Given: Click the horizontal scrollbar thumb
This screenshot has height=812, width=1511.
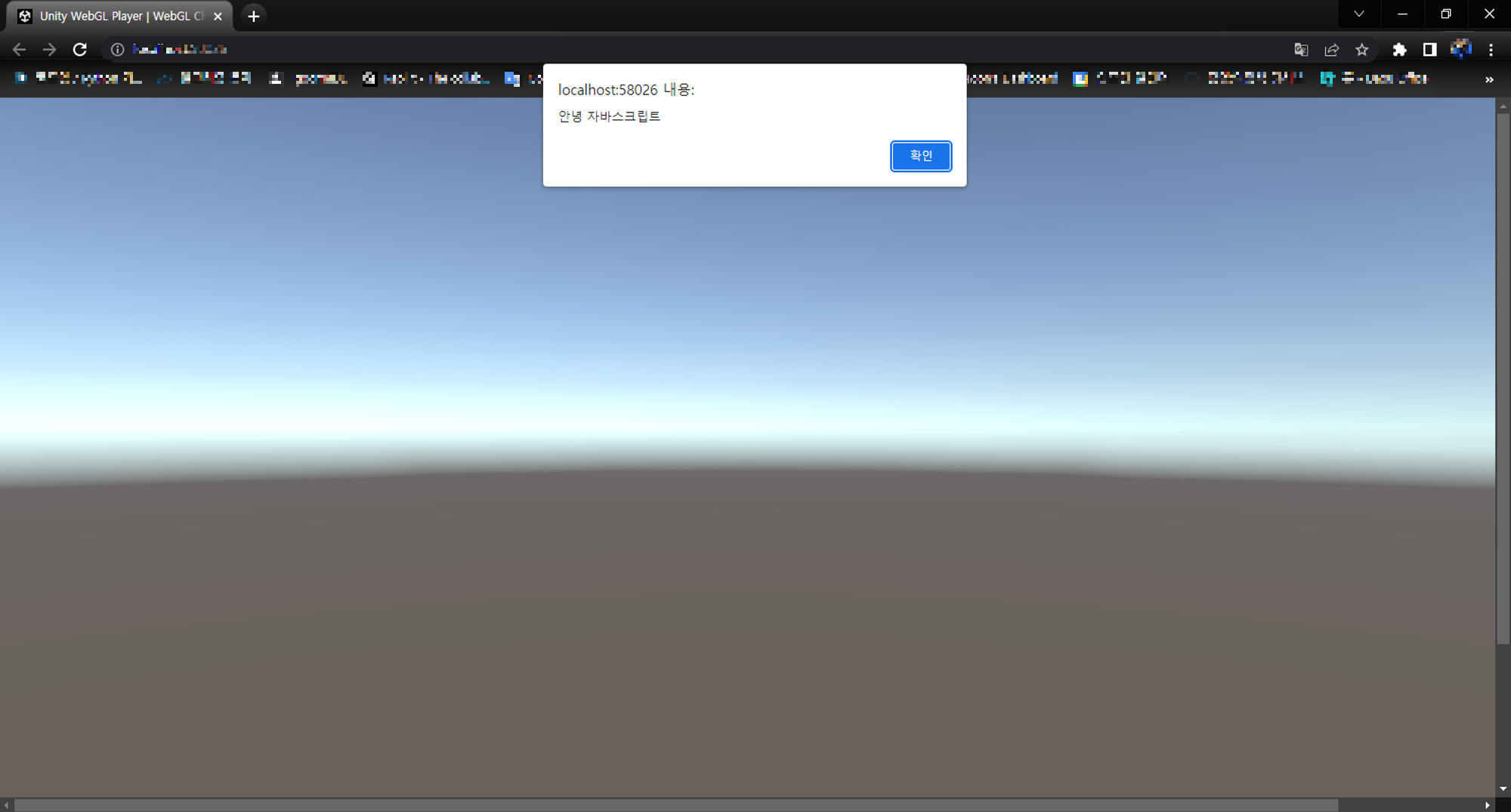Looking at the screenshot, I should tap(676, 805).
